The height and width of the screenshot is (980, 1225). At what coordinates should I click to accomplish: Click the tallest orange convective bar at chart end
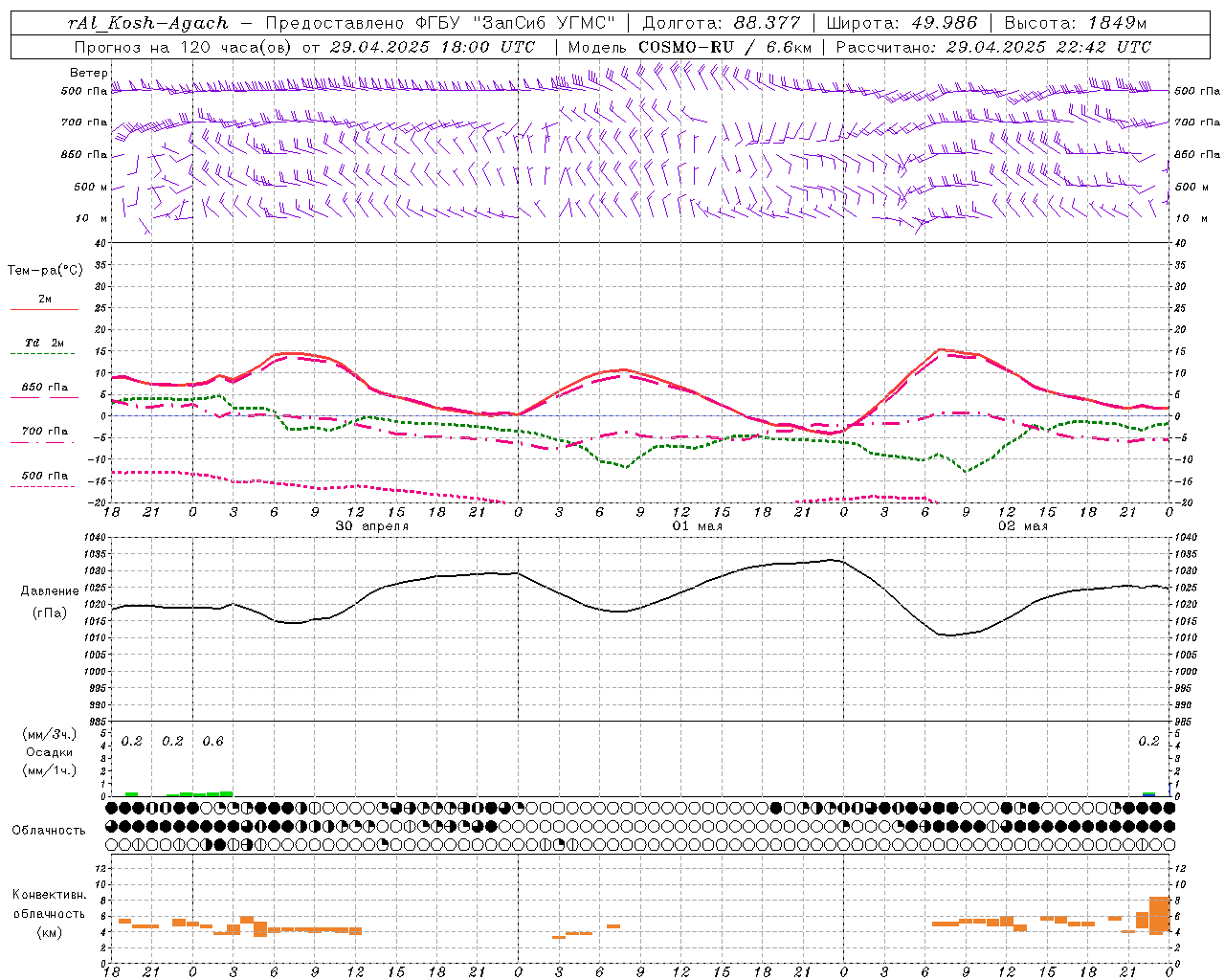point(1159,915)
